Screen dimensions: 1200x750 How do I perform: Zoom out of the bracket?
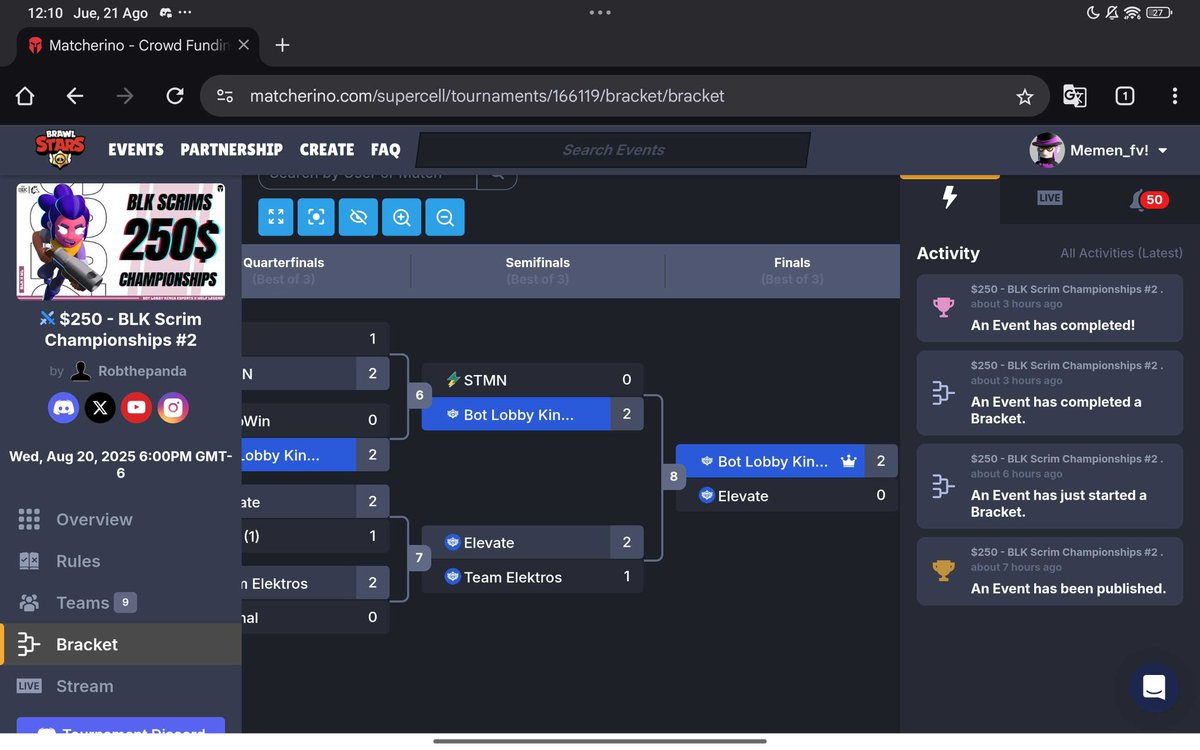[x=445, y=217]
